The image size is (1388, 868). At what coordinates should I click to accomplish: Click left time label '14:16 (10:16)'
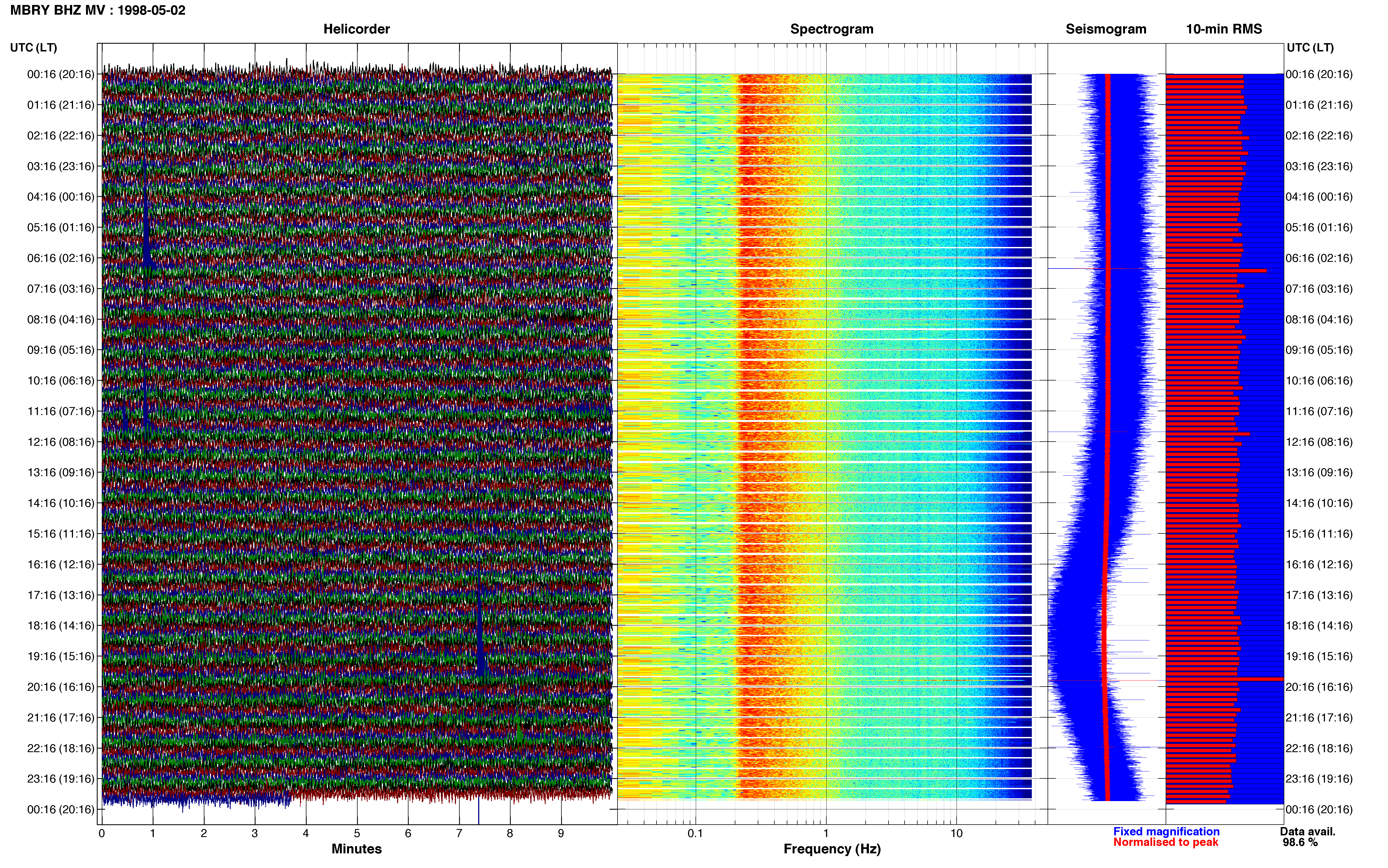point(61,504)
